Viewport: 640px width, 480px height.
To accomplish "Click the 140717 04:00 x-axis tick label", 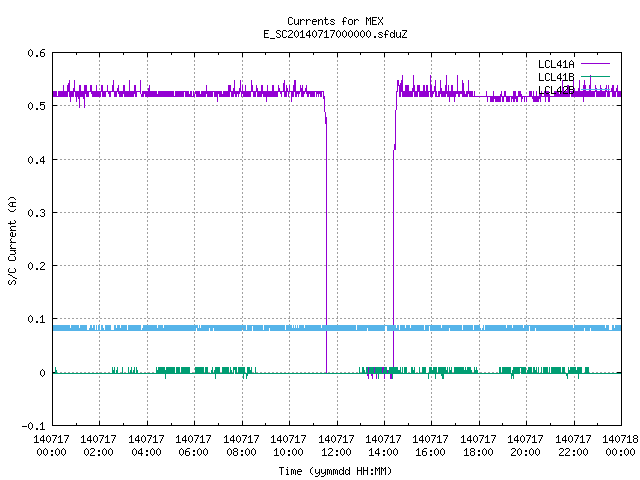I will (146, 446).
